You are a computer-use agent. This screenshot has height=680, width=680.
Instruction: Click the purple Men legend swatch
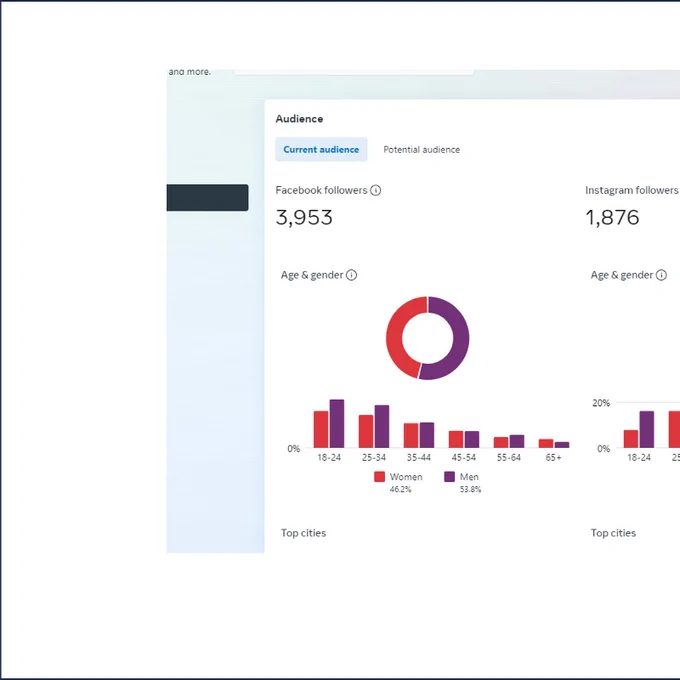(x=450, y=477)
